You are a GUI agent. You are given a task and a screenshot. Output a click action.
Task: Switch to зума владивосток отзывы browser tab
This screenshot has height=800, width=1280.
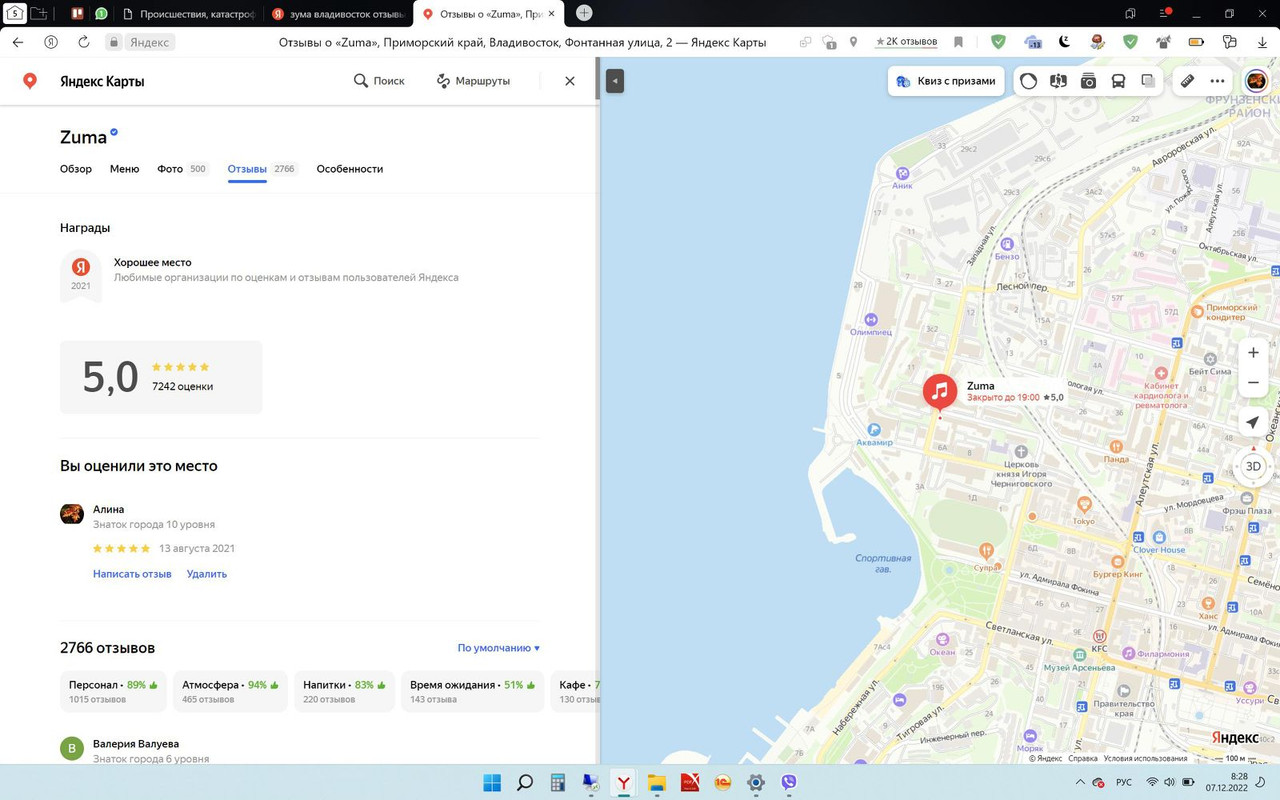[x=339, y=14]
